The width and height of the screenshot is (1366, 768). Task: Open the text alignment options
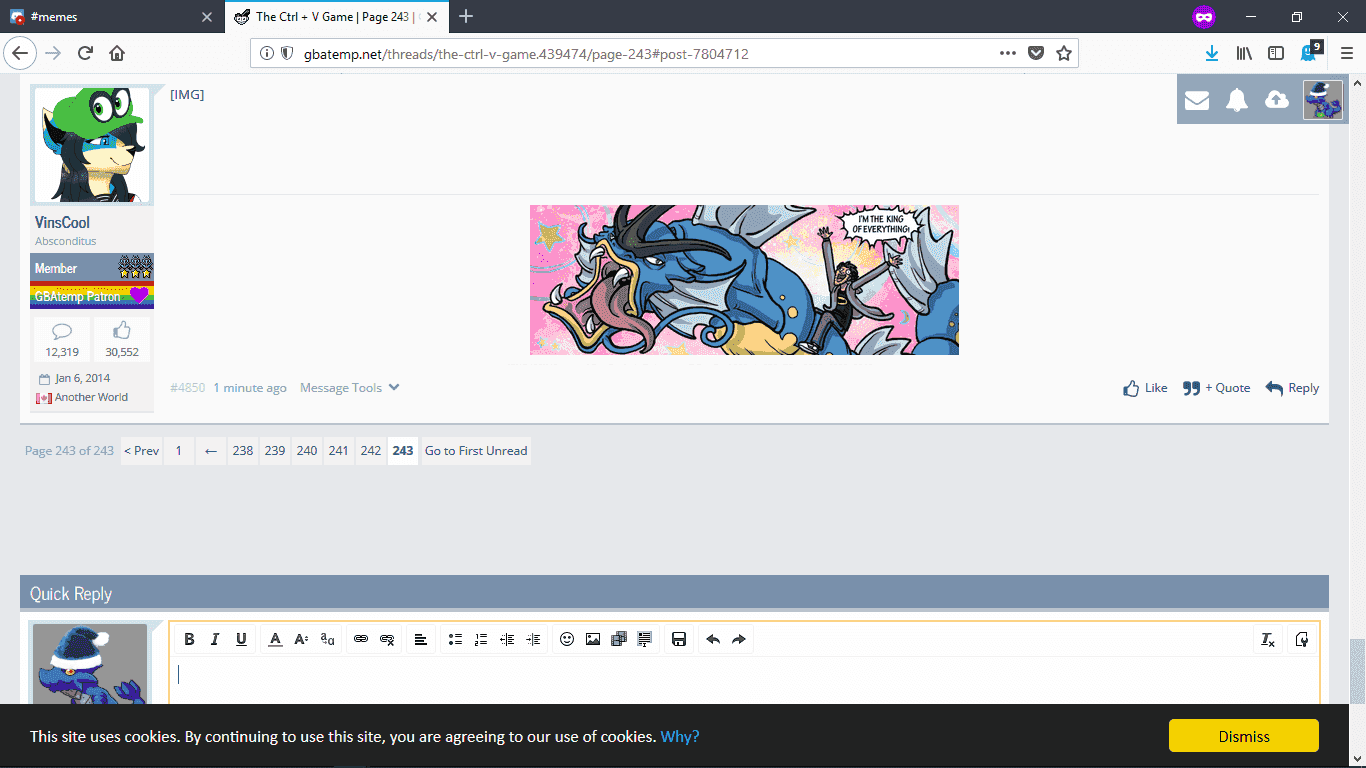[421, 640]
